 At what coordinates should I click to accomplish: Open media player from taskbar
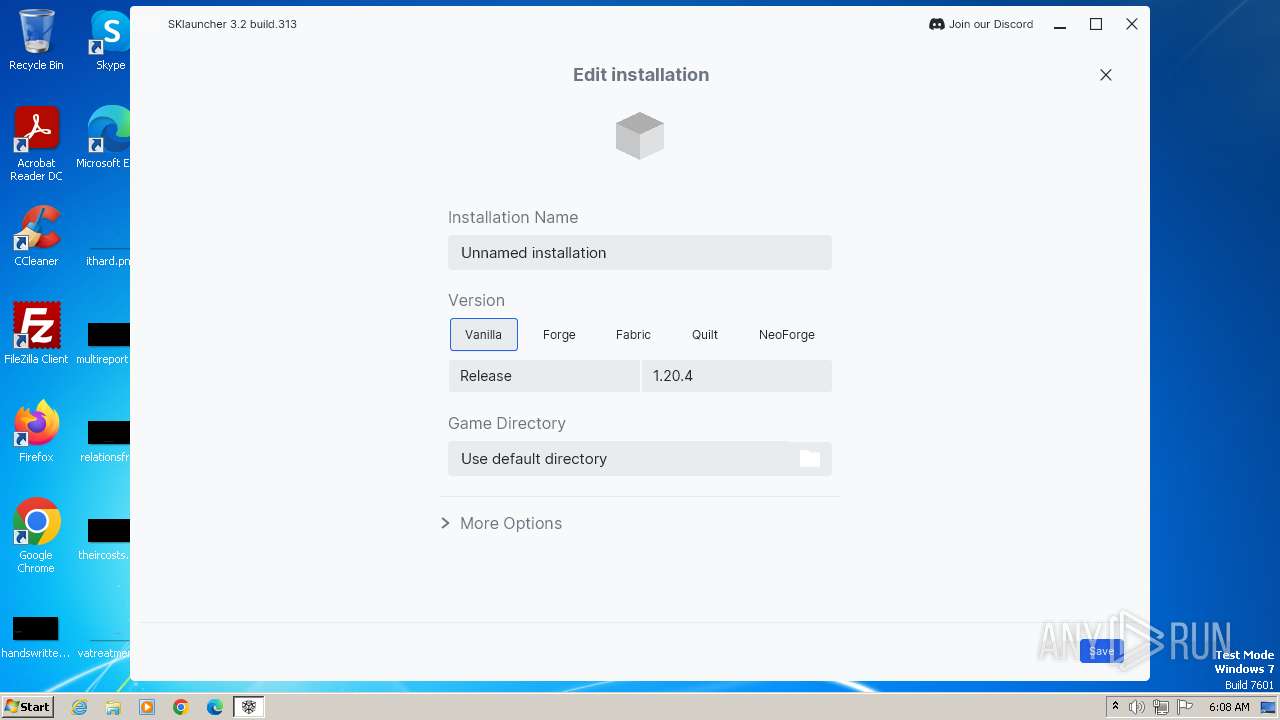coord(147,707)
